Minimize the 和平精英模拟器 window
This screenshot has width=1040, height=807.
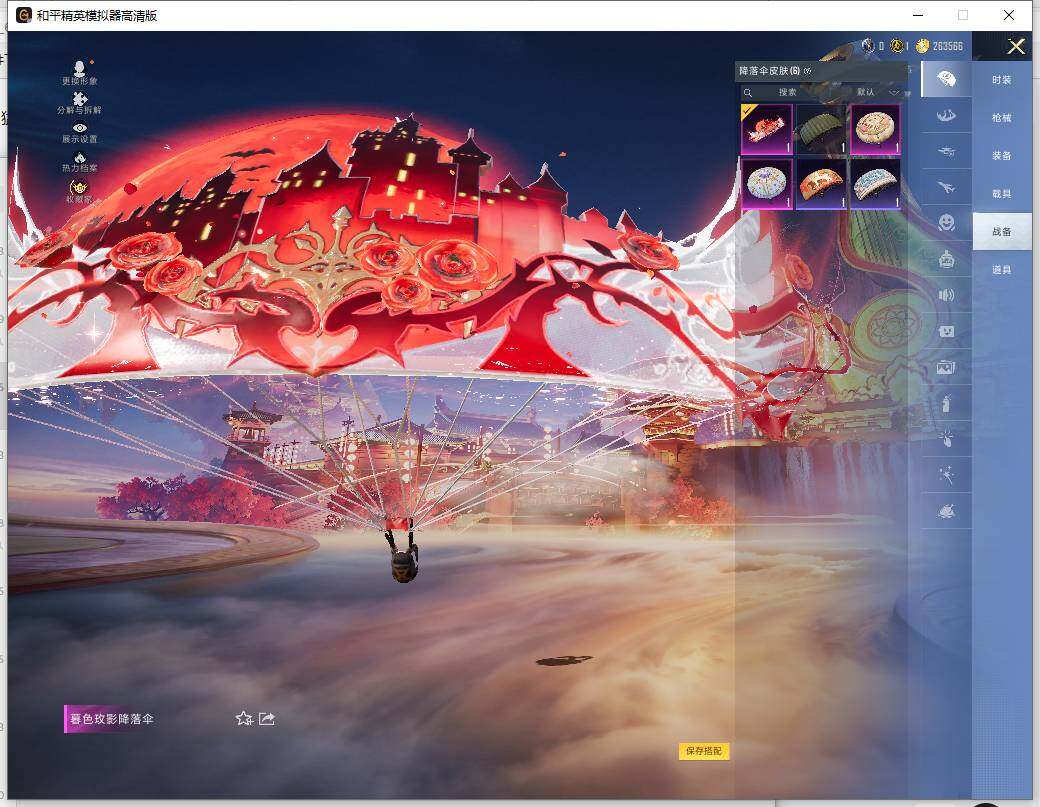point(918,15)
